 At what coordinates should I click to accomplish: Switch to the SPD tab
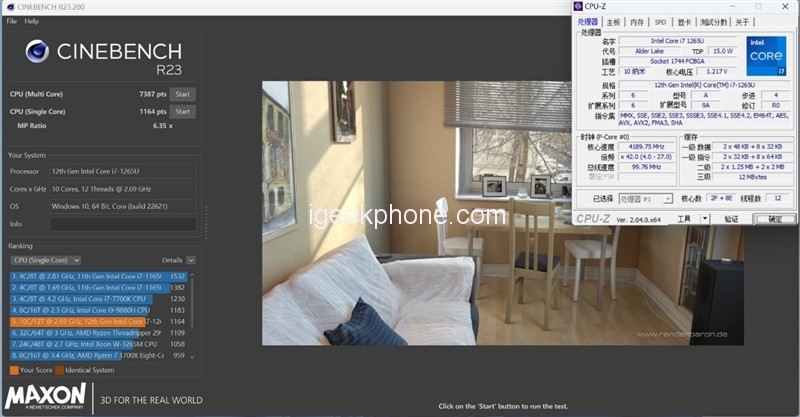point(660,21)
